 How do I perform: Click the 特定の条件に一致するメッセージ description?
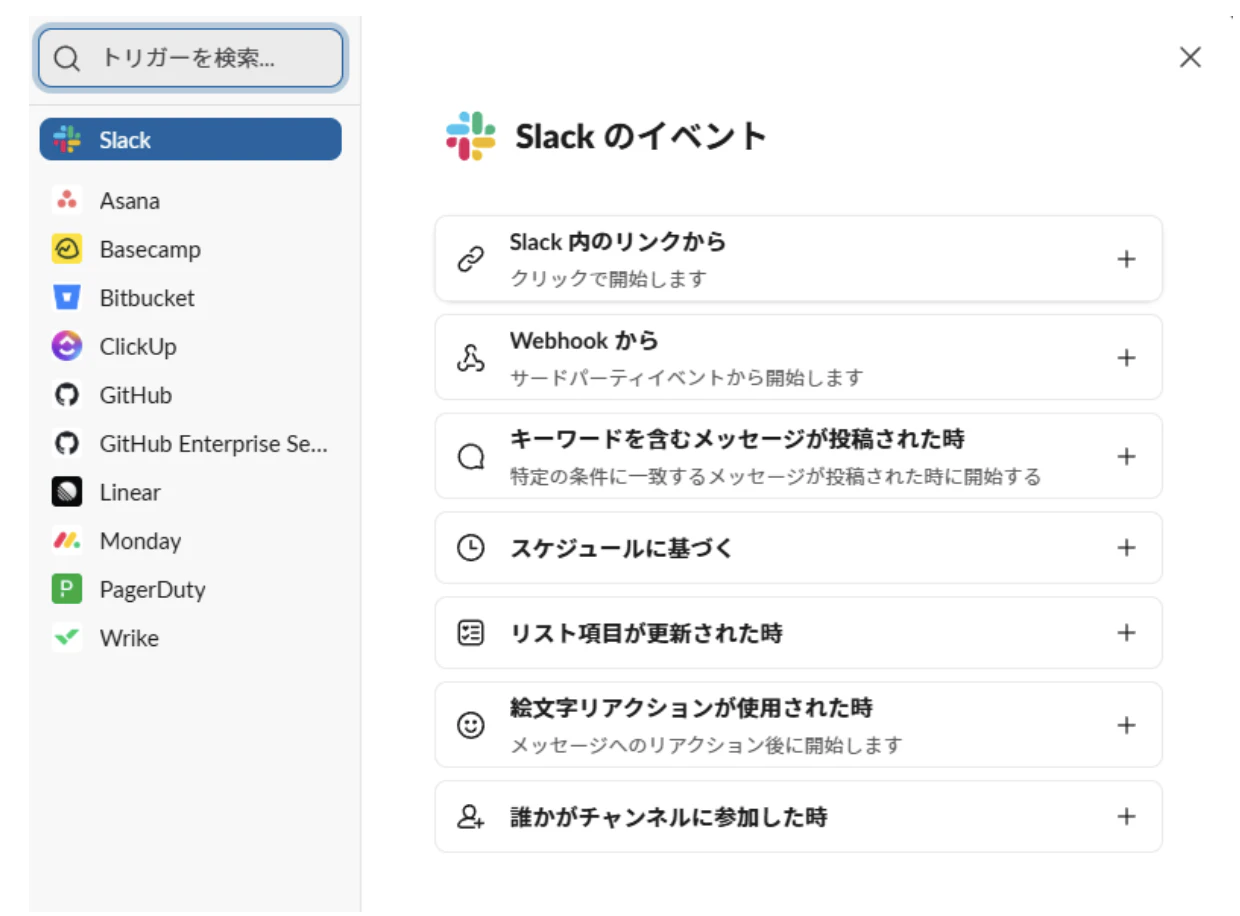[x=775, y=477]
